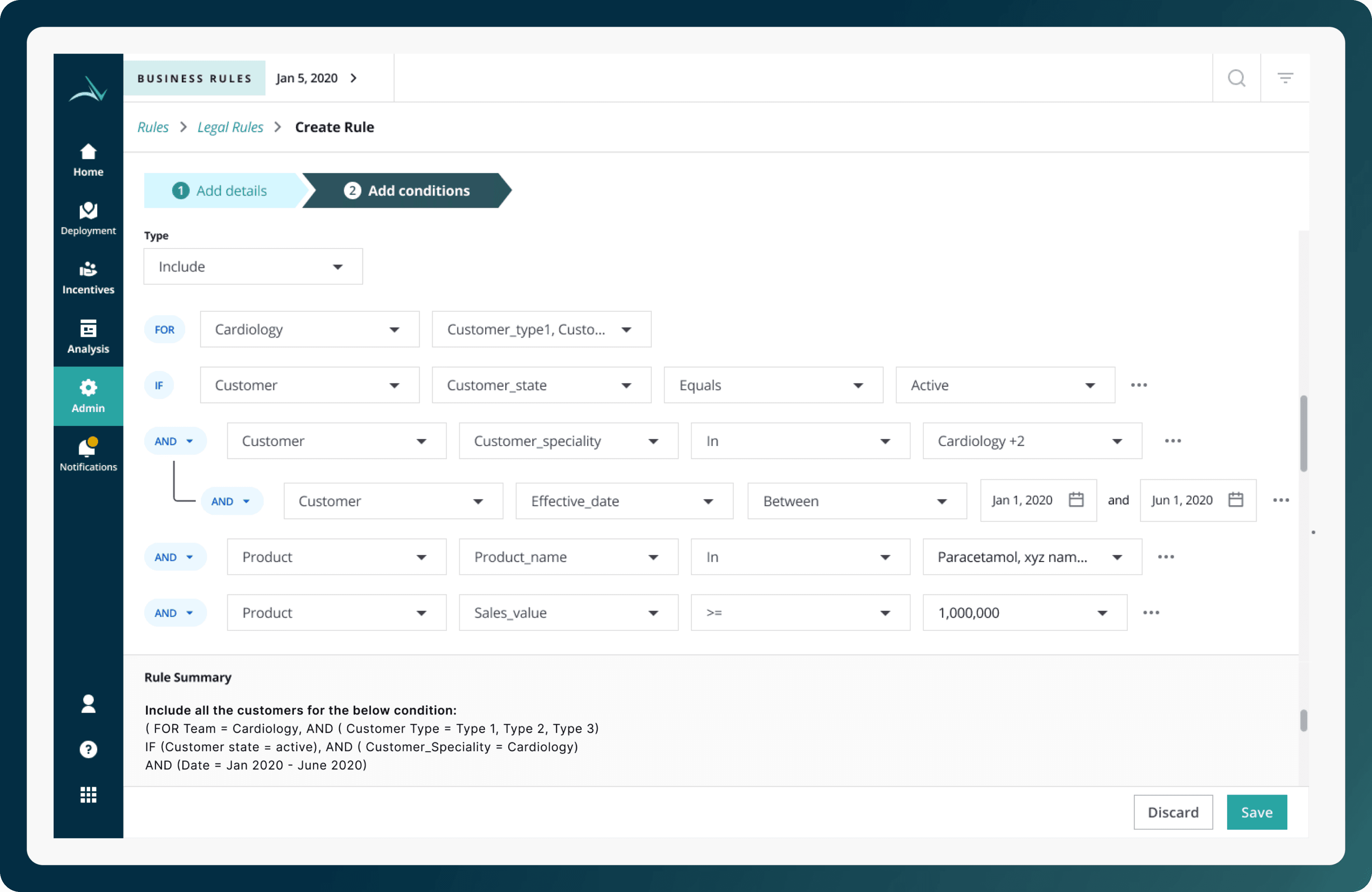Click the Legal Rules breadcrumb link
The width and height of the screenshot is (1372, 892).
(230, 127)
